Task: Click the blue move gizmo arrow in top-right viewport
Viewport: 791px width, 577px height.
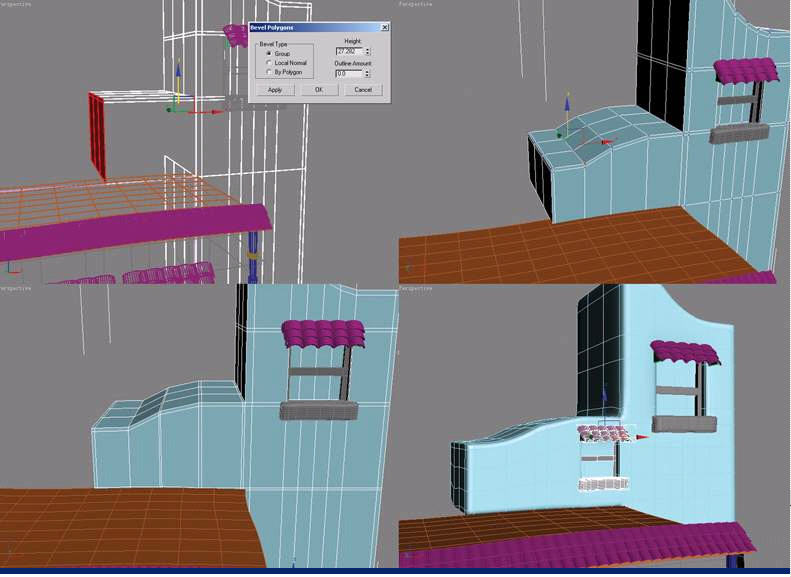Action: coord(567,102)
